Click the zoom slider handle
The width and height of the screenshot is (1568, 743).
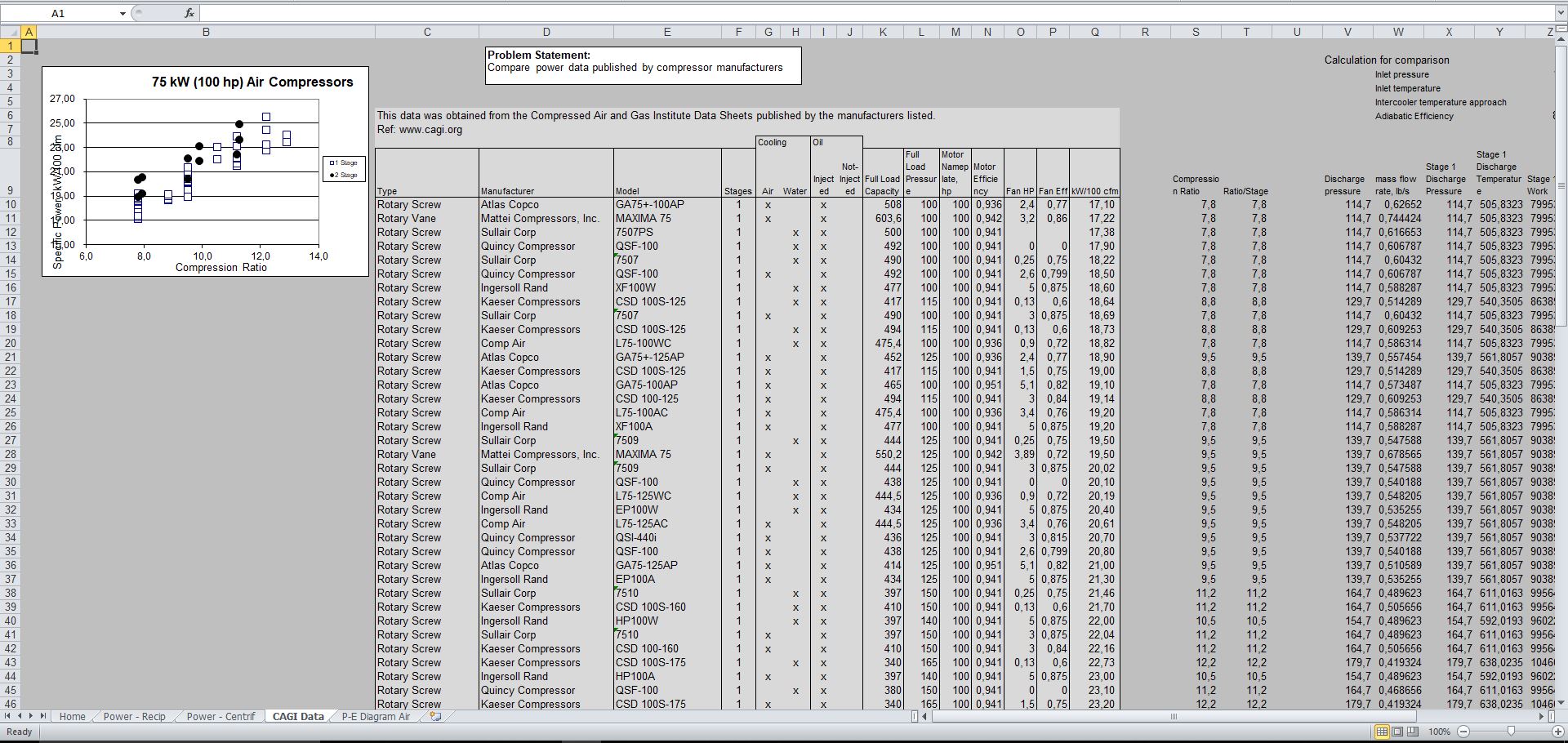tap(1511, 732)
